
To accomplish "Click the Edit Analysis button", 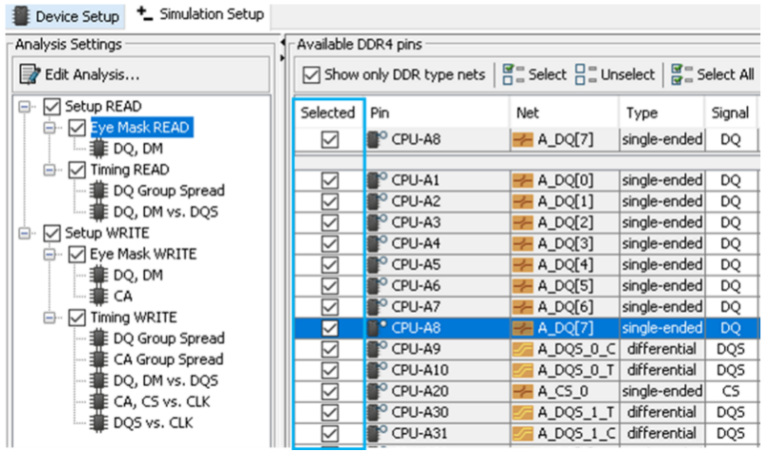I will [80, 74].
